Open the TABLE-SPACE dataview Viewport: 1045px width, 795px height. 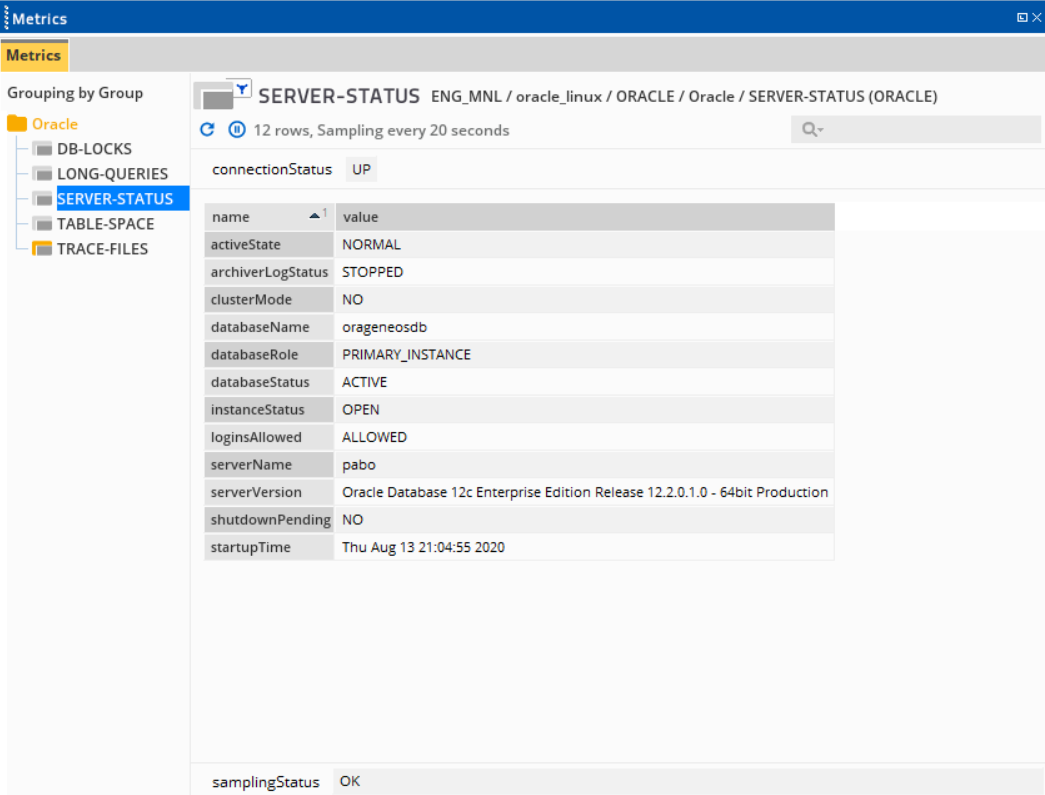click(105, 224)
